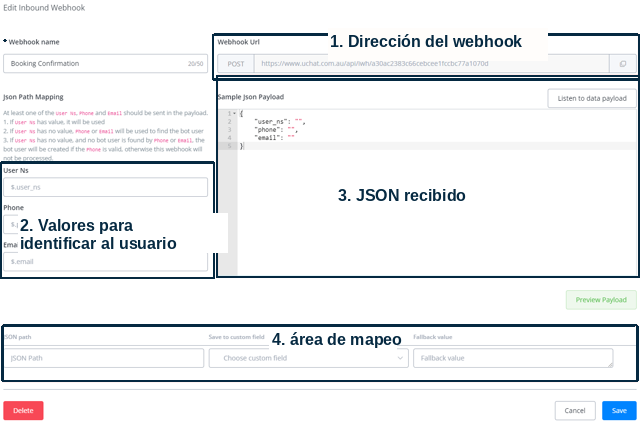
Task: Click the "phone" line in editor
Action: coord(276,130)
